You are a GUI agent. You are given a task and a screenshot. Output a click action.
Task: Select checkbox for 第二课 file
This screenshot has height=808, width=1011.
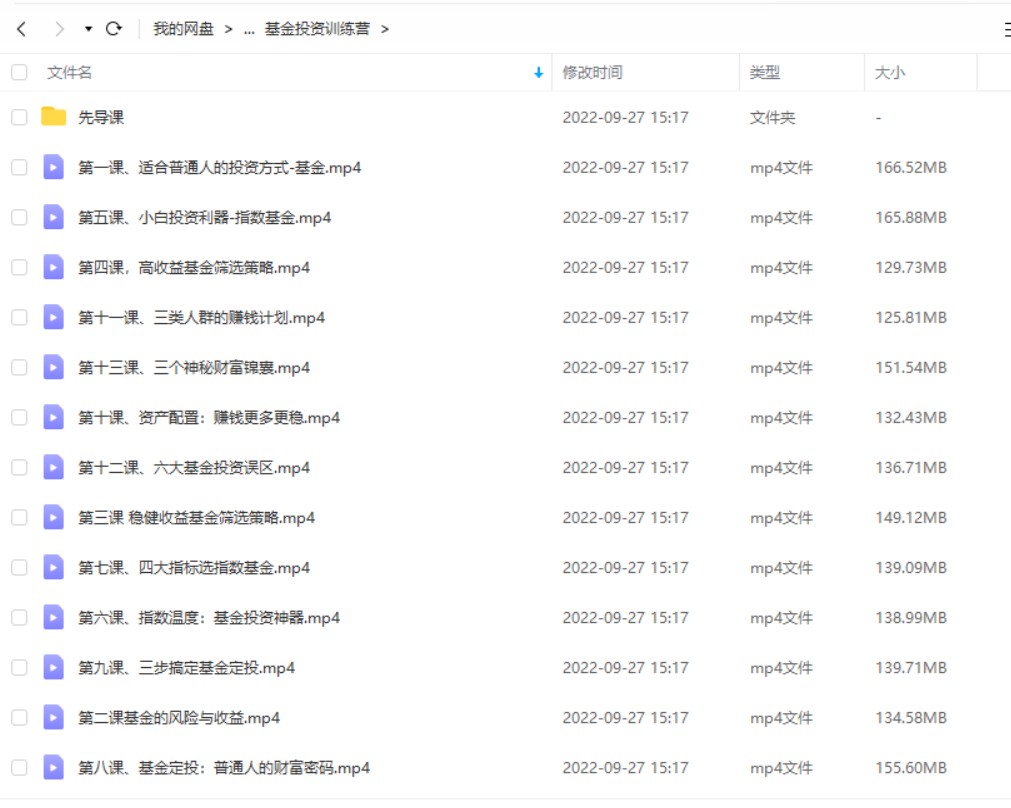point(19,718)
